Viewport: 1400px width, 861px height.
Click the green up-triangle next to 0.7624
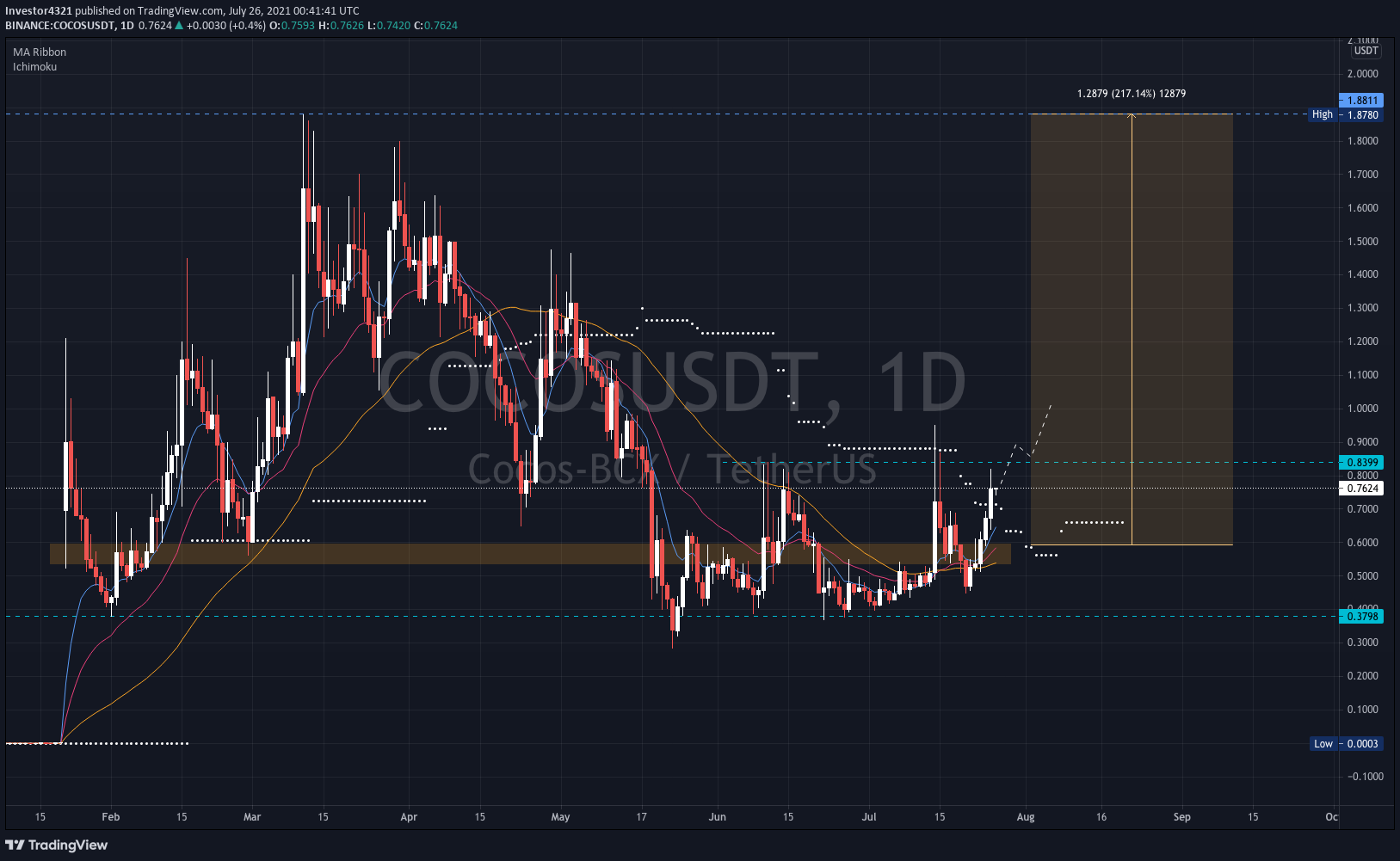pyautogui.click(x=179, y=25)
